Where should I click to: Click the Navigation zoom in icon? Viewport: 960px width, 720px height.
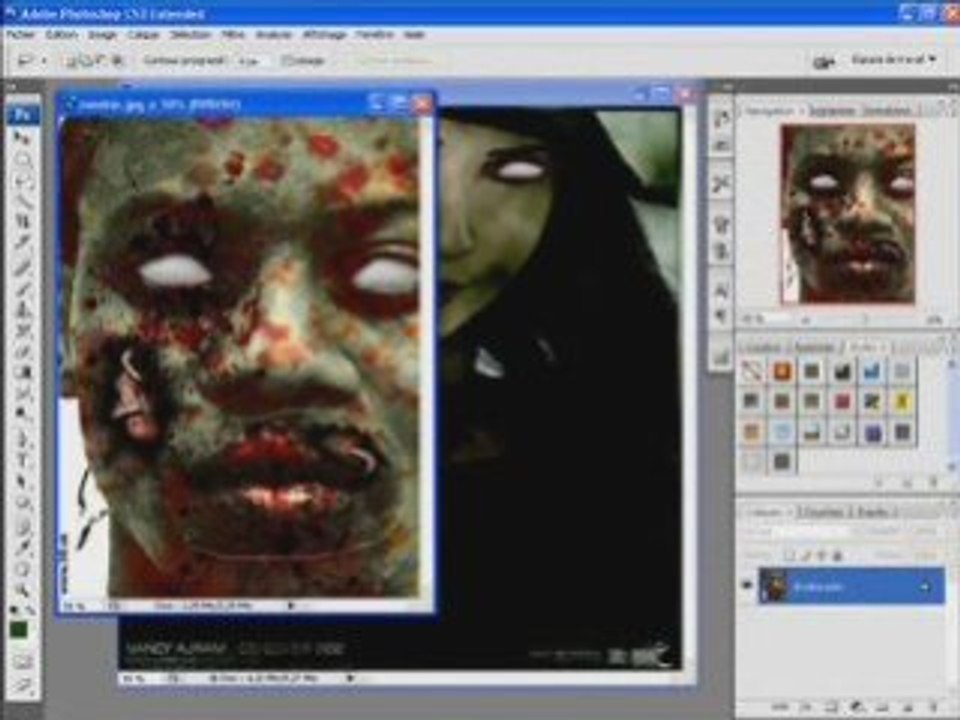point(934,320)
